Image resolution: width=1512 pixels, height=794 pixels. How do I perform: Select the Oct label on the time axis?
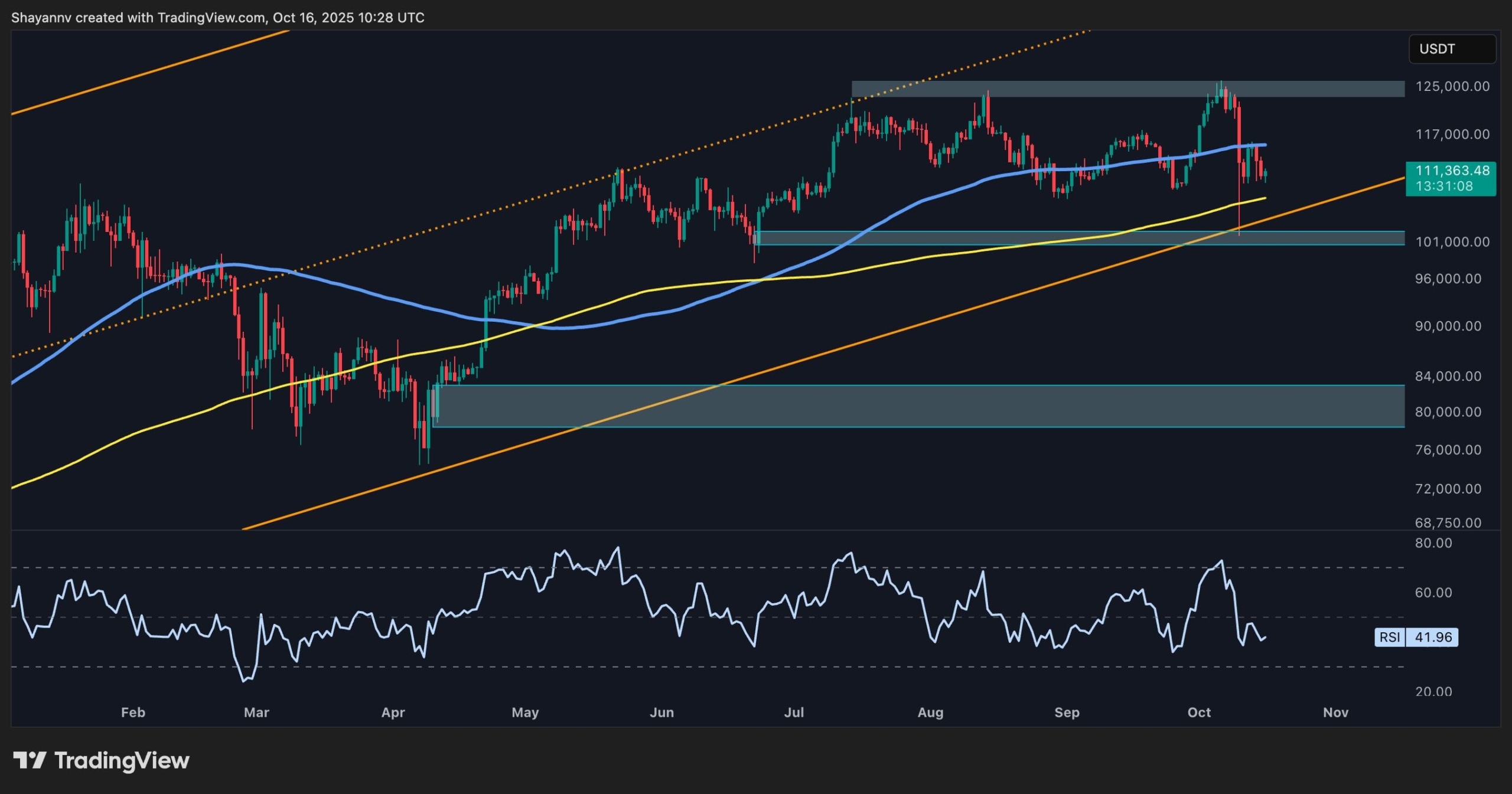tap(1200, 713)
